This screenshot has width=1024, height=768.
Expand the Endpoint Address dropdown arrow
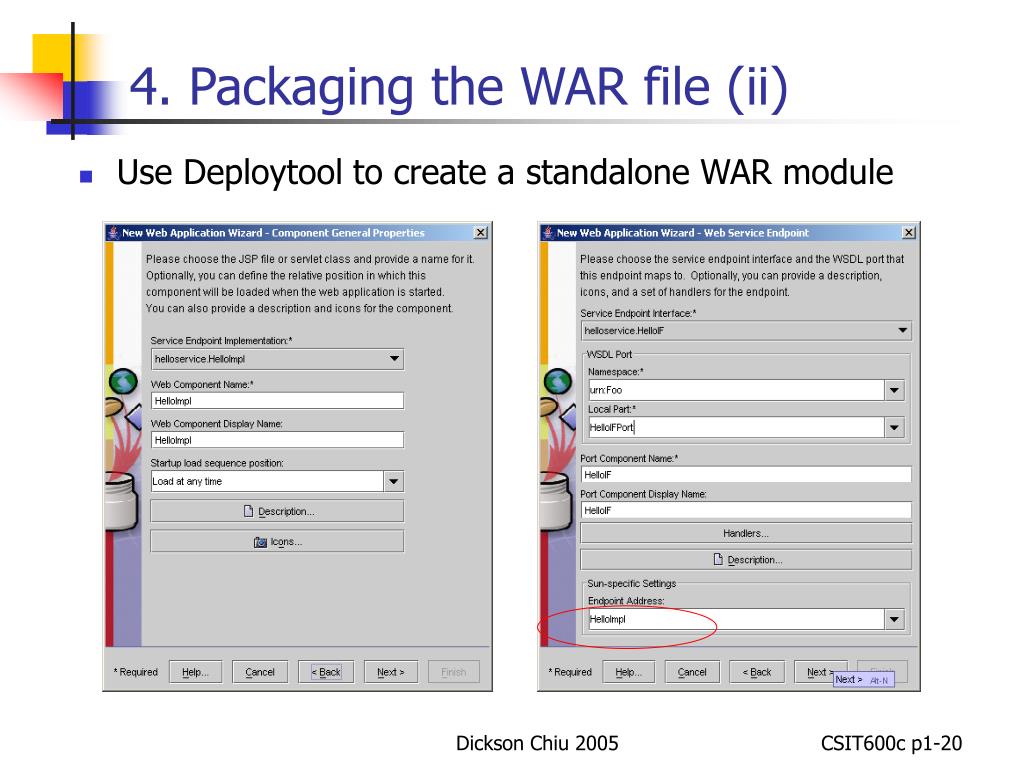(x=894, y=619)
